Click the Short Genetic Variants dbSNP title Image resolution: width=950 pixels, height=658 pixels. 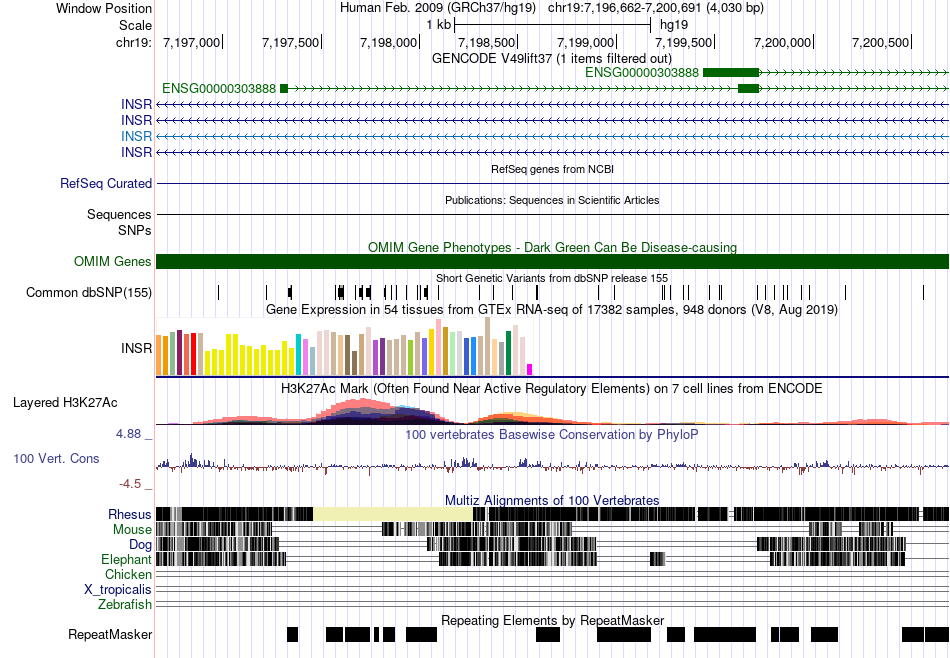[x=552, y=278]
